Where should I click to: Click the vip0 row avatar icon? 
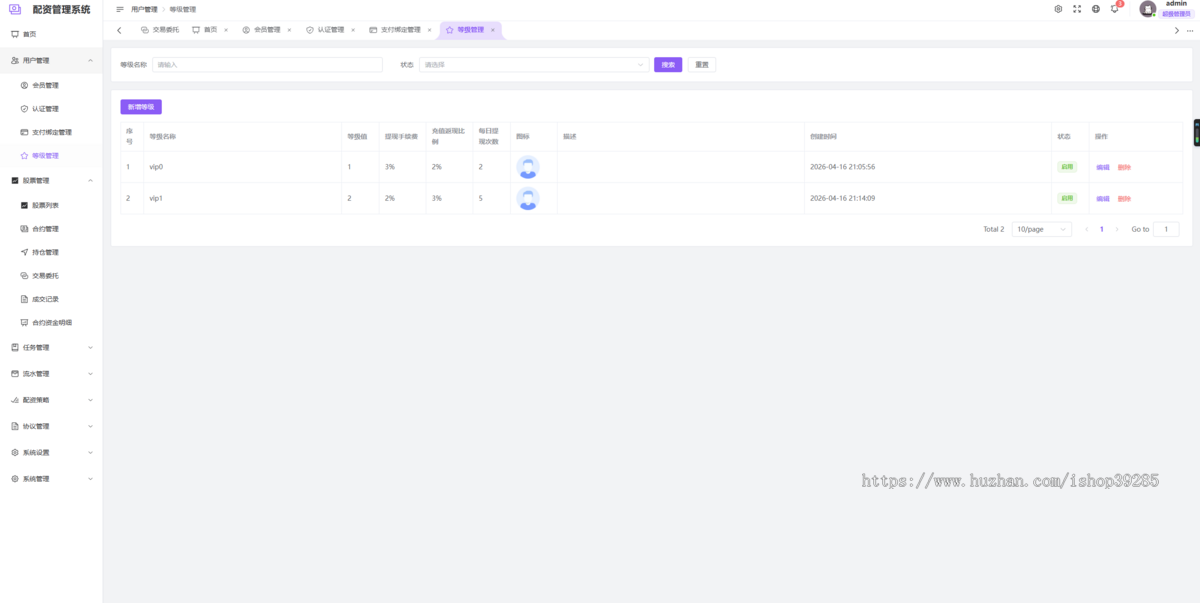click(x=528, y=167)
